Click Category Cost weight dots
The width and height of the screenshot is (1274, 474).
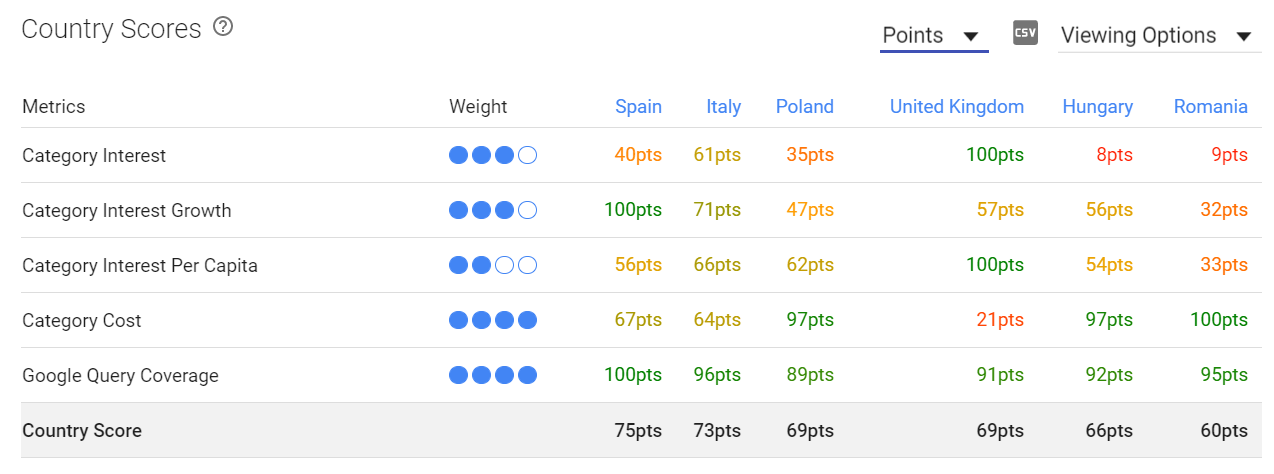pyautogui.click(x=493, y=320)
